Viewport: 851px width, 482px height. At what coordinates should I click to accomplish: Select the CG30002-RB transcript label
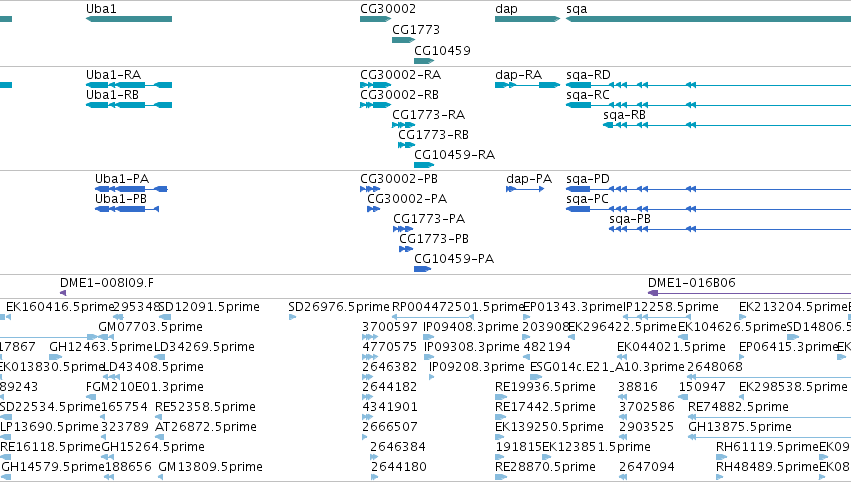point(399,94)
